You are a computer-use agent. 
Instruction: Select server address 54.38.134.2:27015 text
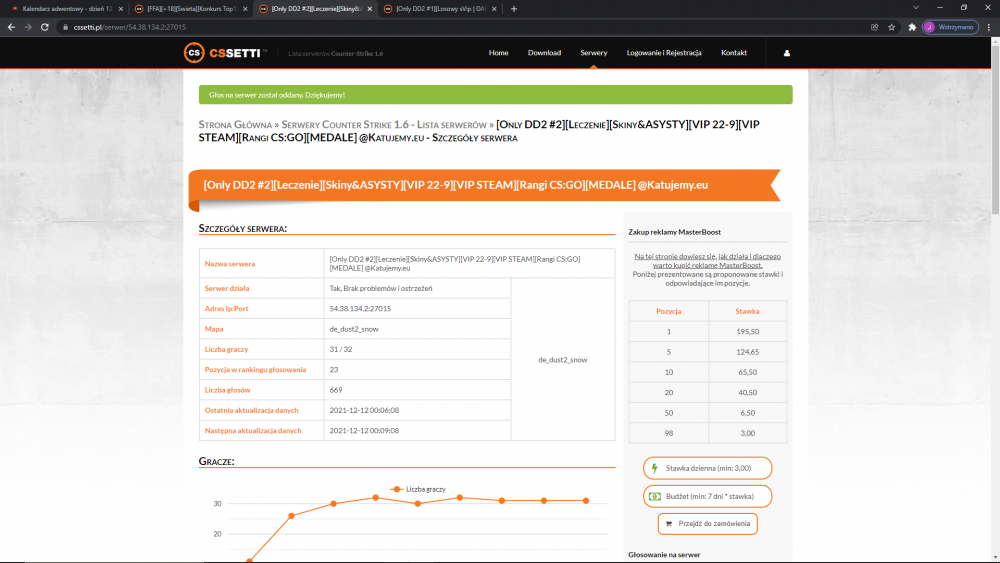pos(360,309)
